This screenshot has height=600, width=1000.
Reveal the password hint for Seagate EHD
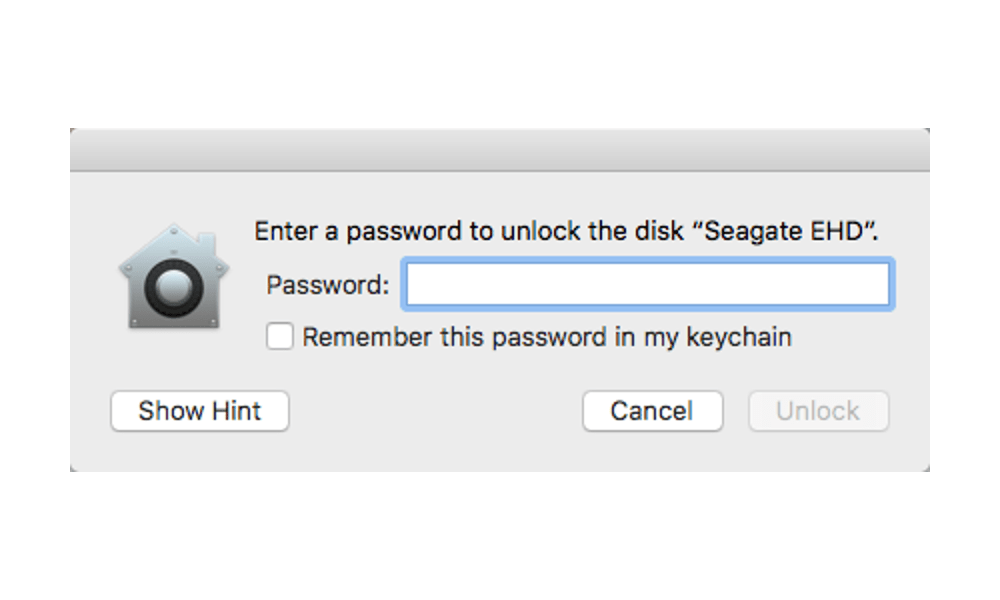coord(200,411)
